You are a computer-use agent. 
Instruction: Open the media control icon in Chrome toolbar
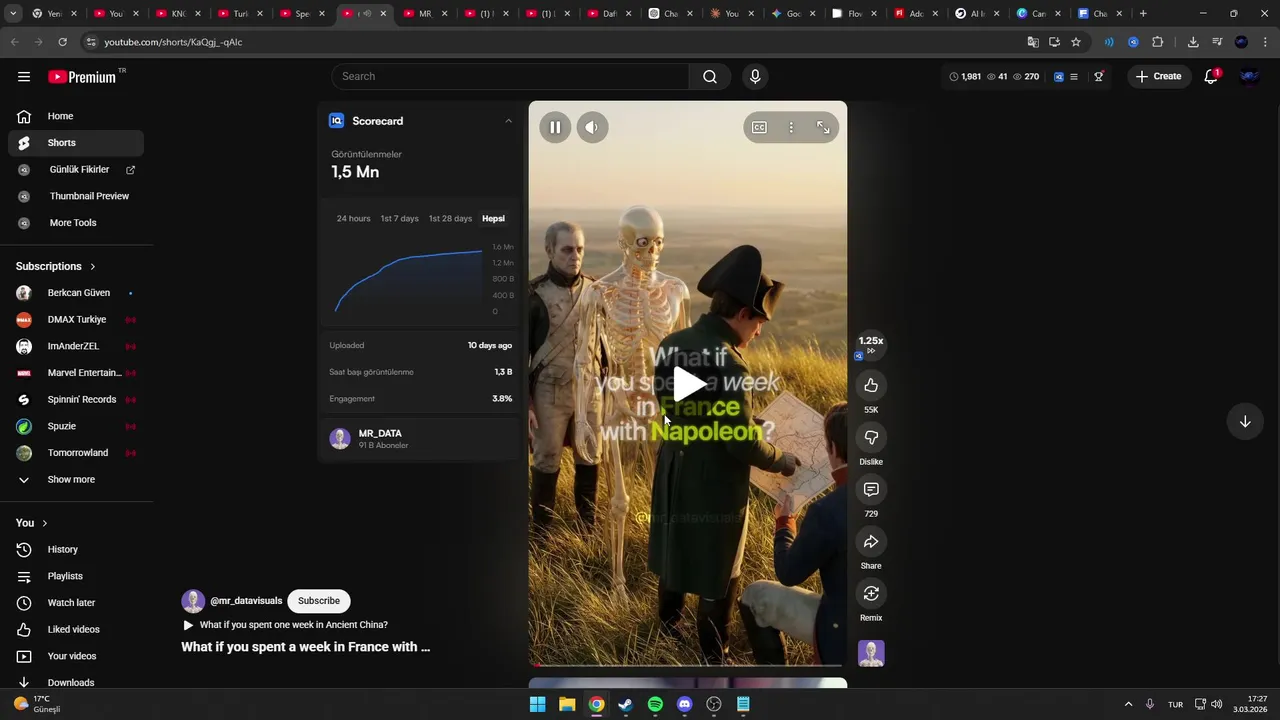click(x=1217, y=42)
